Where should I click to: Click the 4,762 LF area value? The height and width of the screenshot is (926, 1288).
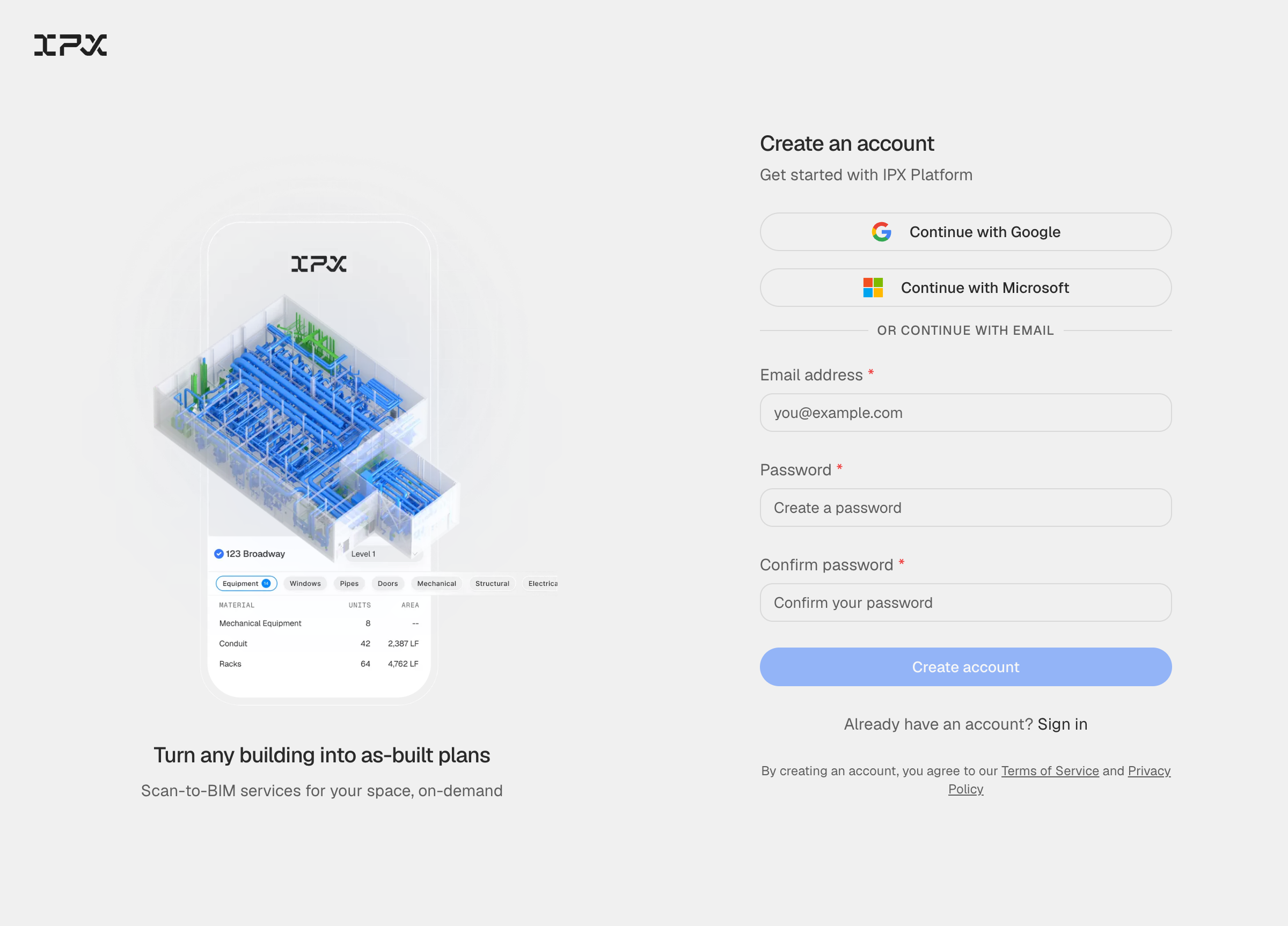(403, 664)
